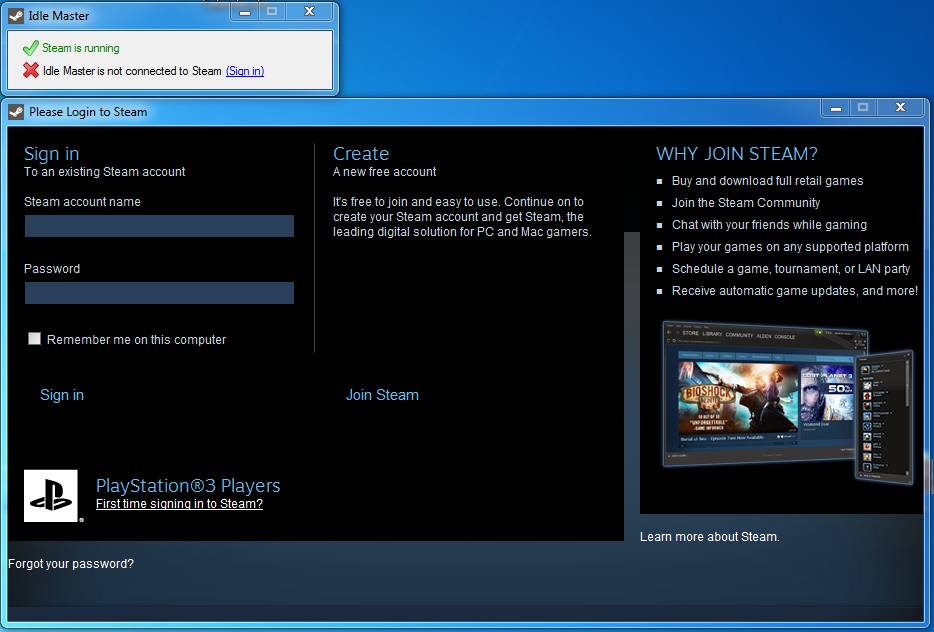The height and width of the screenshot is (632, 934).
Task: Enable Remember me on this computer checkbox
Action: pyautogui.click(x=35, y=339)
